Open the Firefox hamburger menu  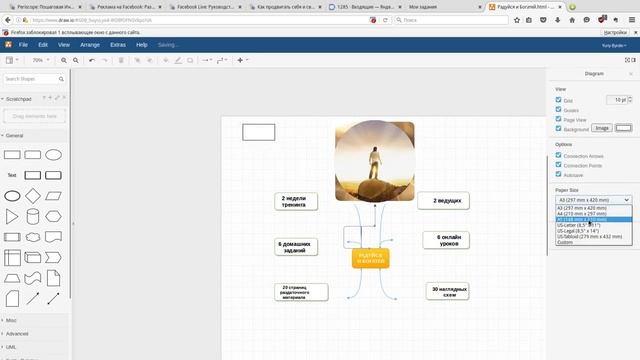tap(632, 20)
